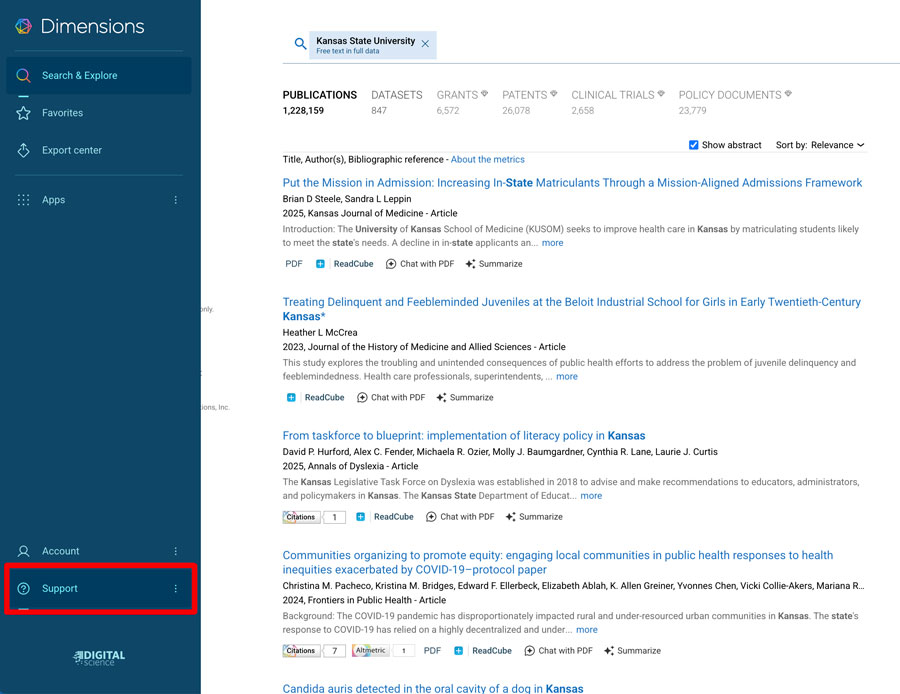Expand the Account options menu
This screenshot has width=900, height=694.
tap(176, 551)
